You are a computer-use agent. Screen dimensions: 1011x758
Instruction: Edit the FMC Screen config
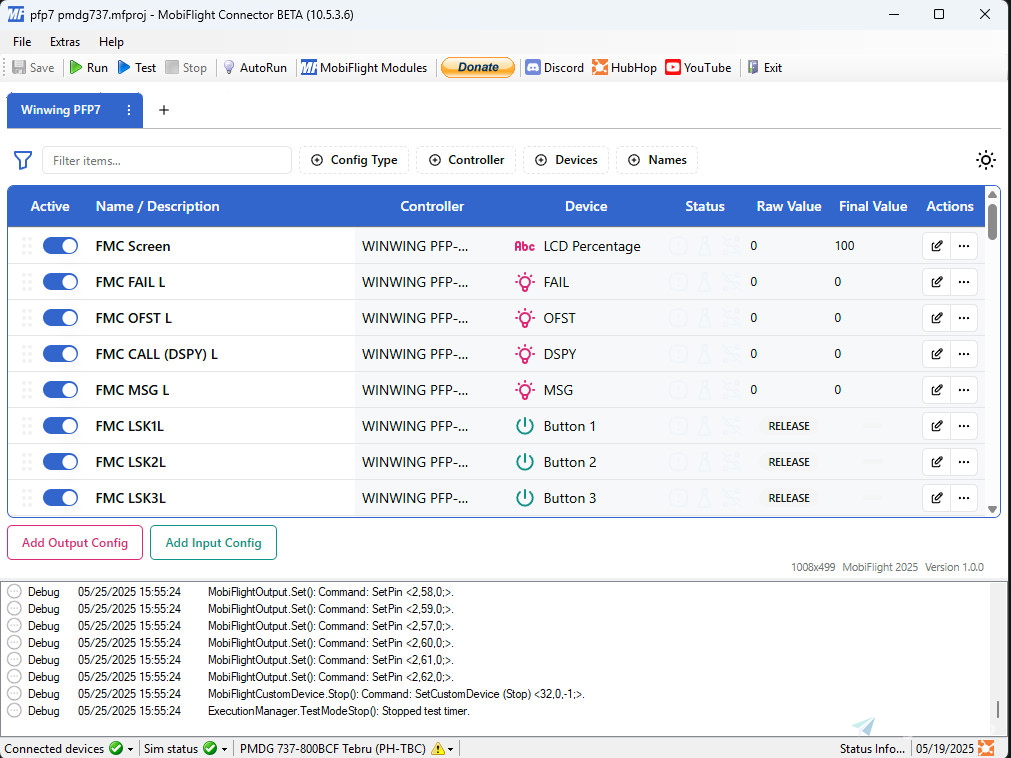coord(936,246)
